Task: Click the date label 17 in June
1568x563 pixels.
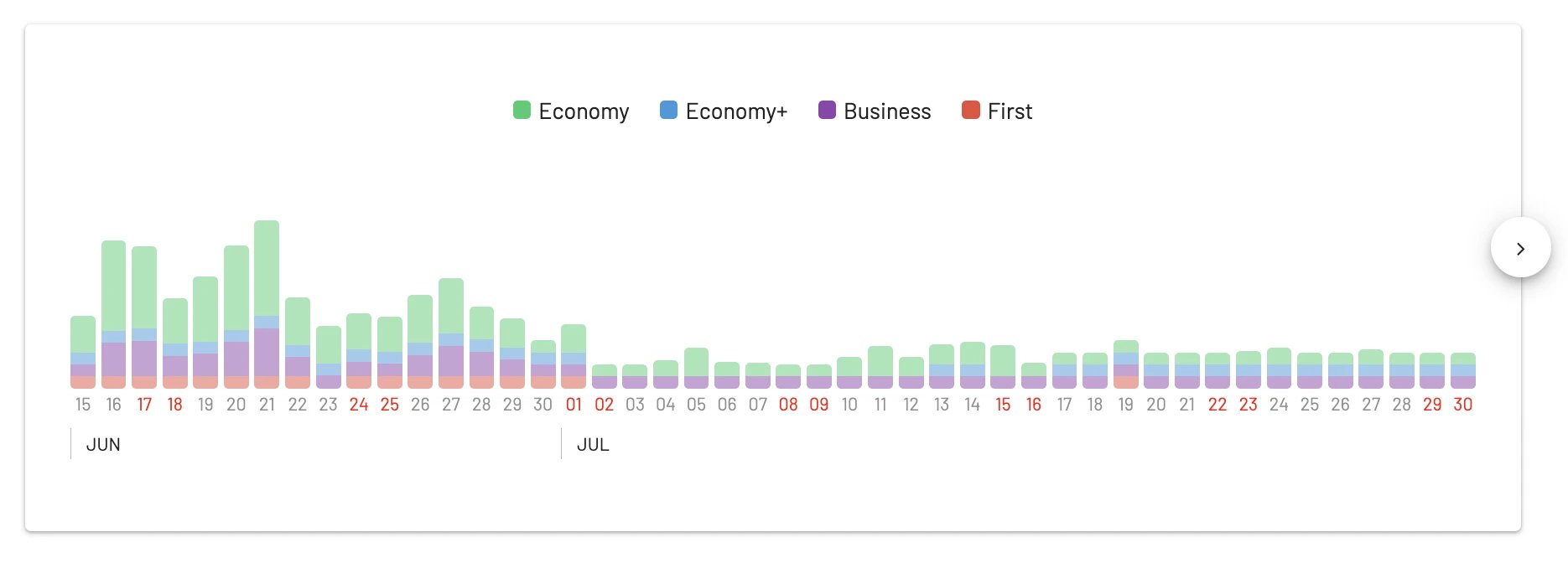Action: pyautogui.click(x=144, y=405)
